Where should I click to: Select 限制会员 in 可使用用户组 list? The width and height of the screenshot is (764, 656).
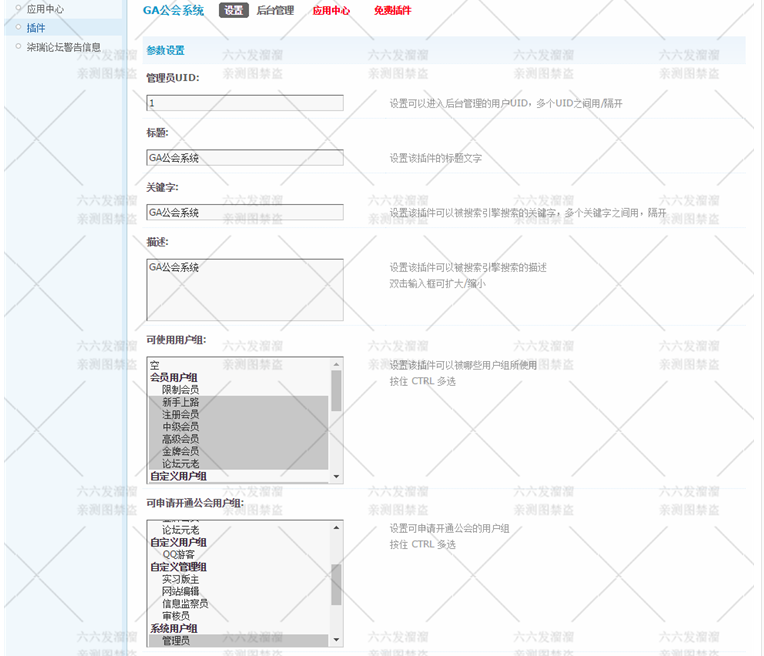click(x=239, y=389)
